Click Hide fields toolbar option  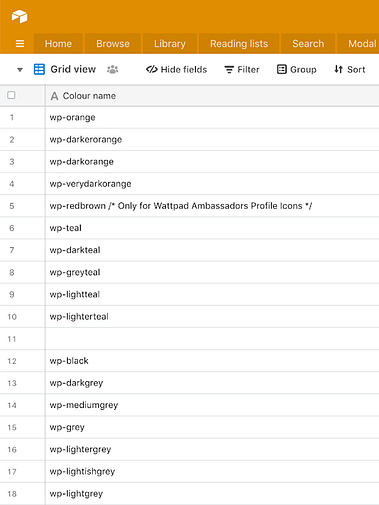[x=176, y=69]
